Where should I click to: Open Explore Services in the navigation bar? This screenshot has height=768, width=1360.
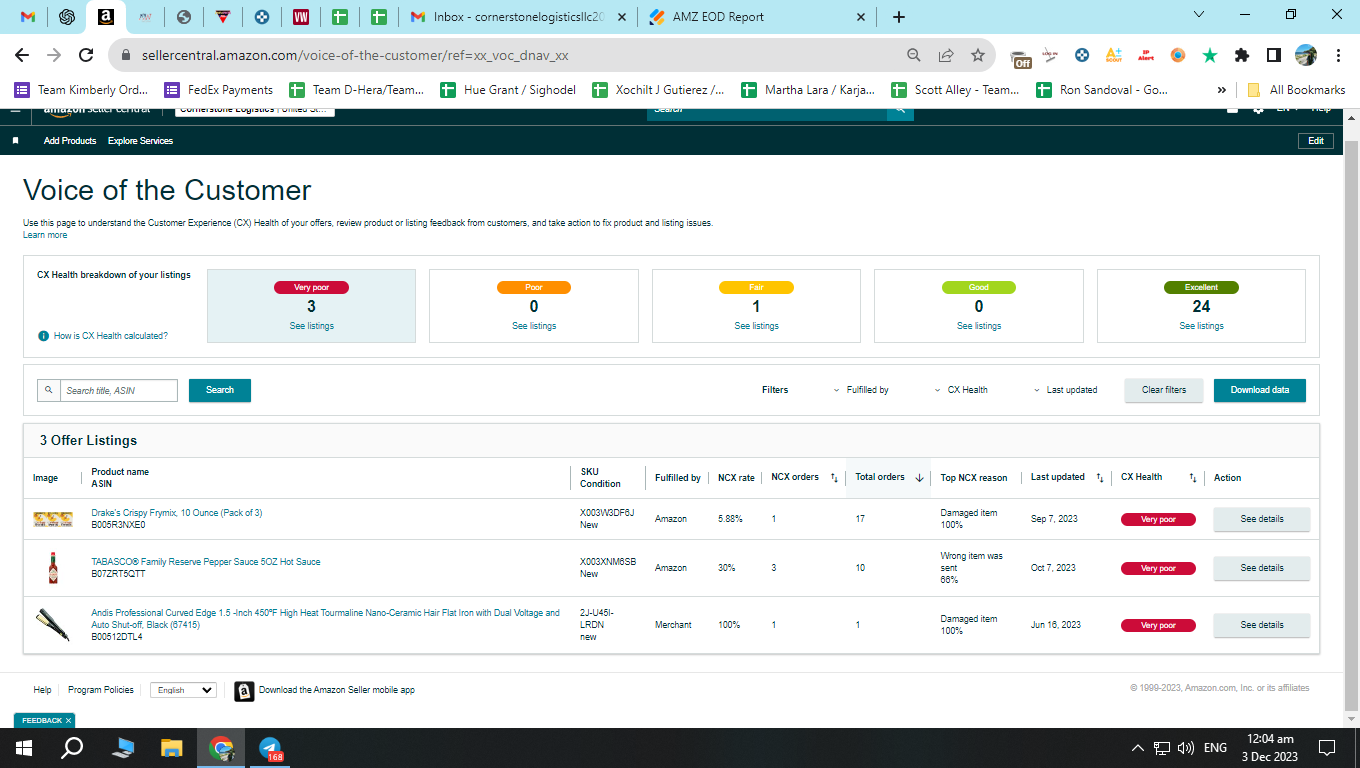pyautogui.click(x=140, y=141)
